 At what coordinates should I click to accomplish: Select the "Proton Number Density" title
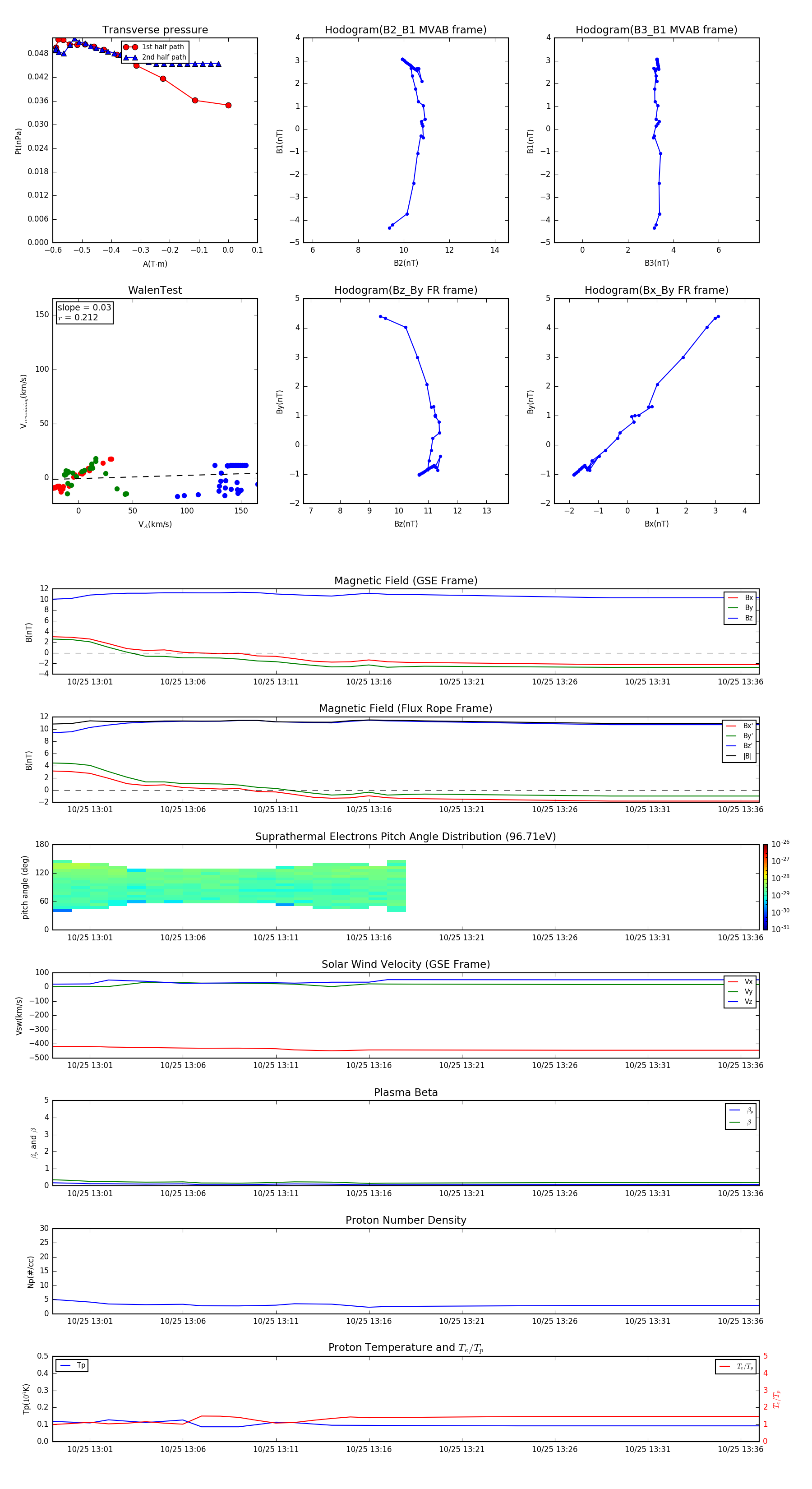tap(406, 1220)
